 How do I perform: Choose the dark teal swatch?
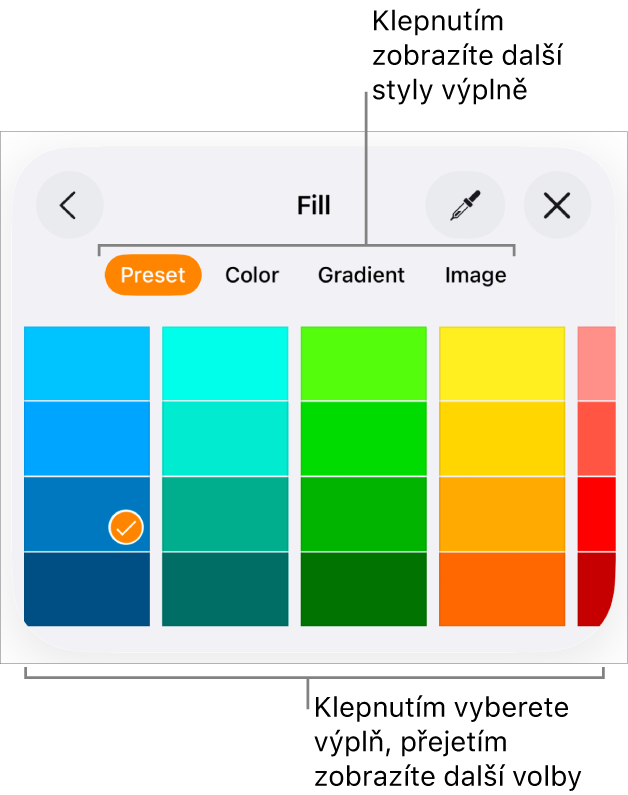pyautogui.click(x=225, y=589)
